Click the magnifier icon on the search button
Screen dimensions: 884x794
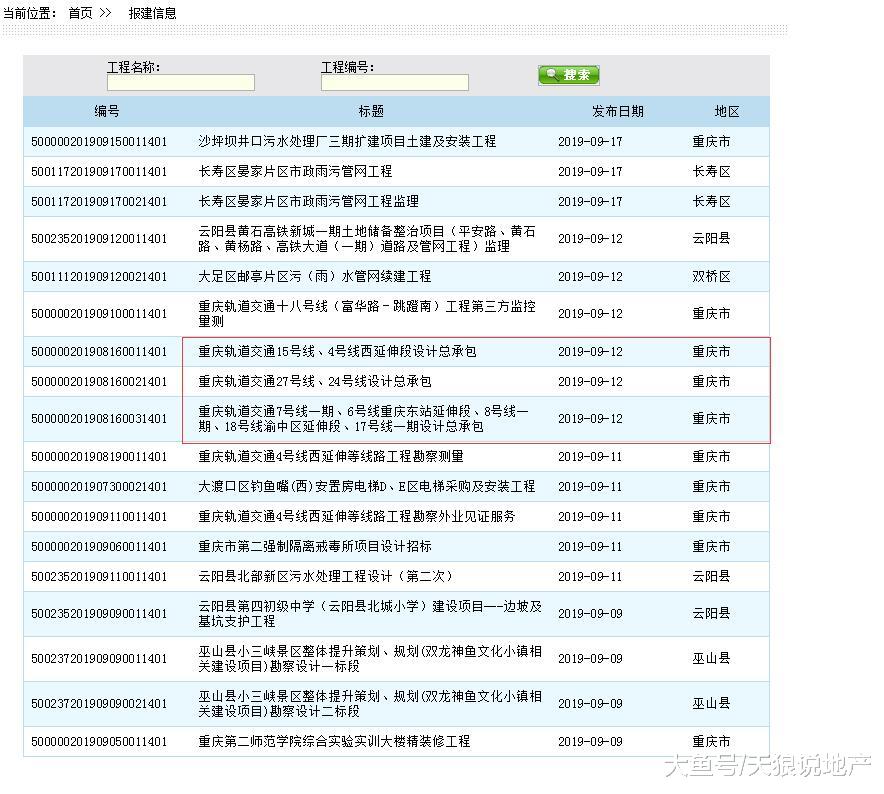coord(551,74)
